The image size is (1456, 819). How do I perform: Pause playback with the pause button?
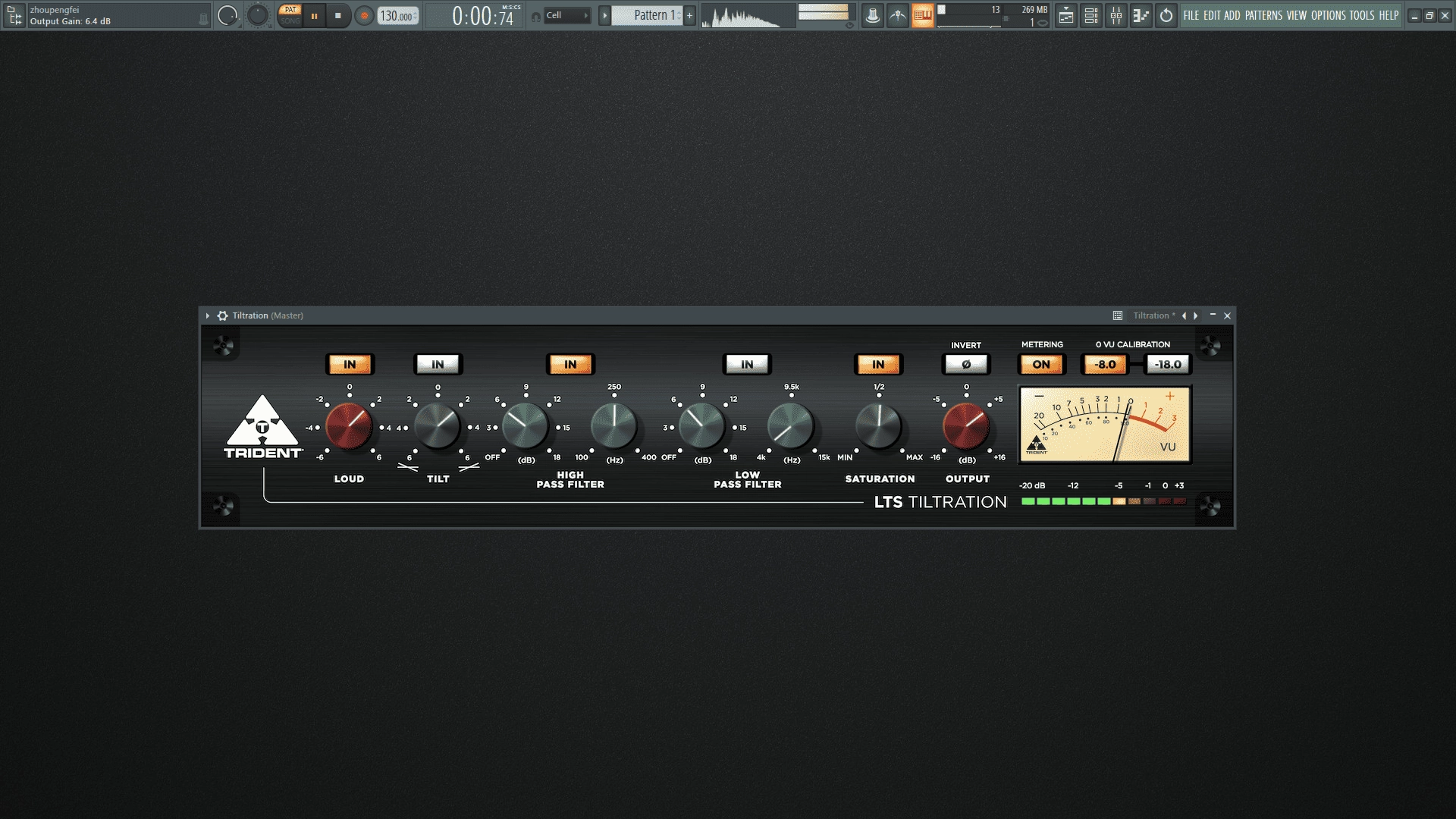(314, 15)
